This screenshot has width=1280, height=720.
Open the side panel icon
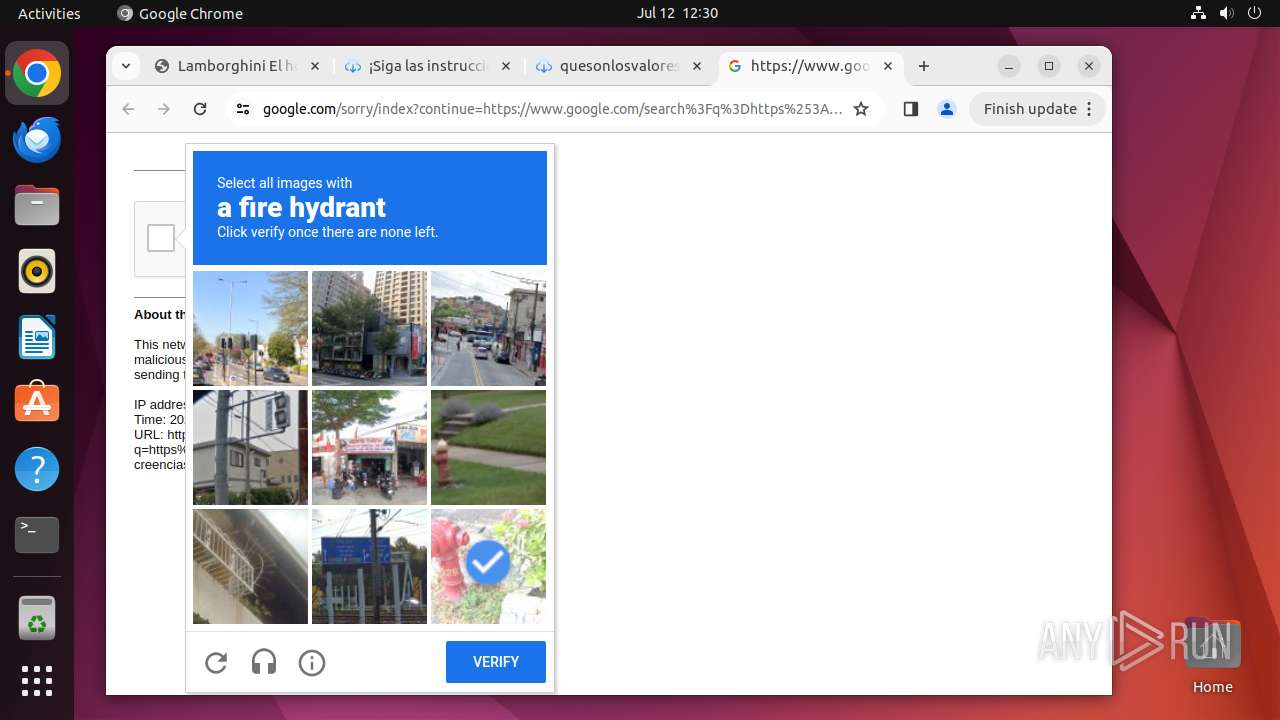(910, 109)
